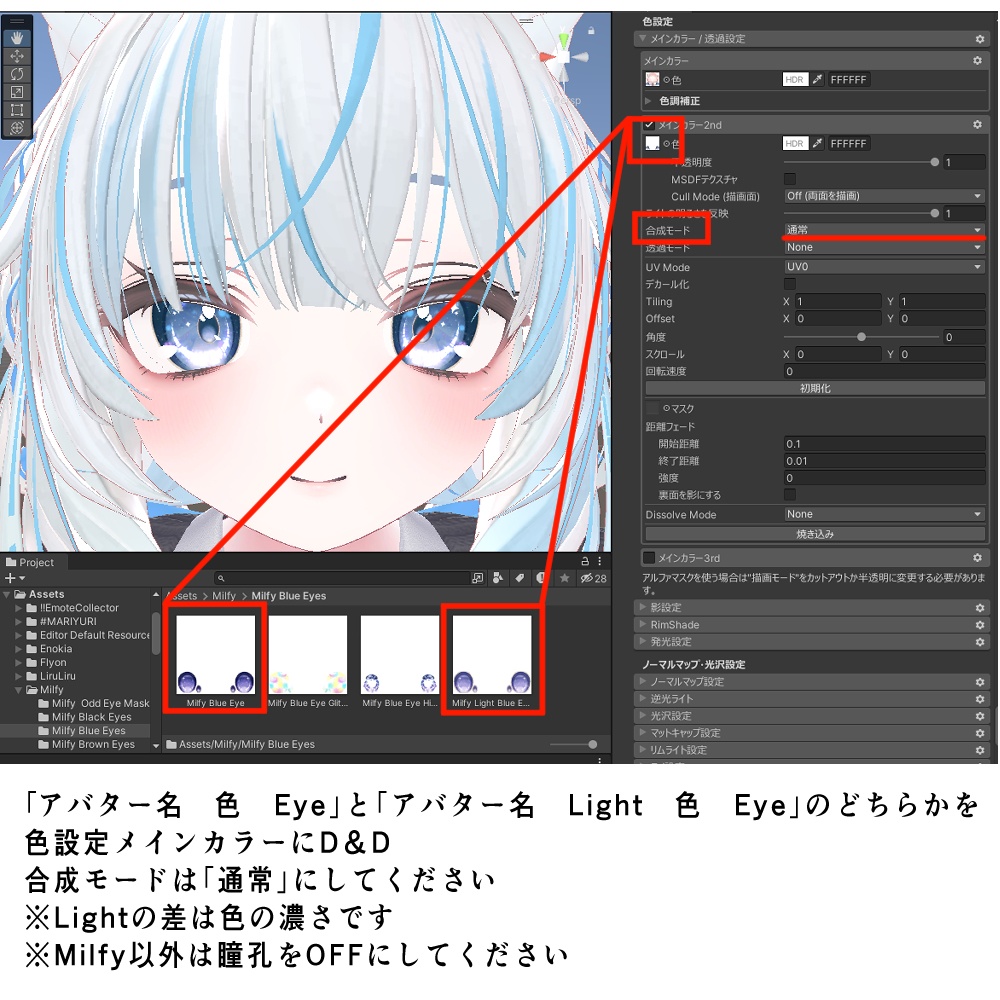Viewport: 1000px width, 1000px height.
Task: Switch to the Project tab
Action: tap(33, 562)
